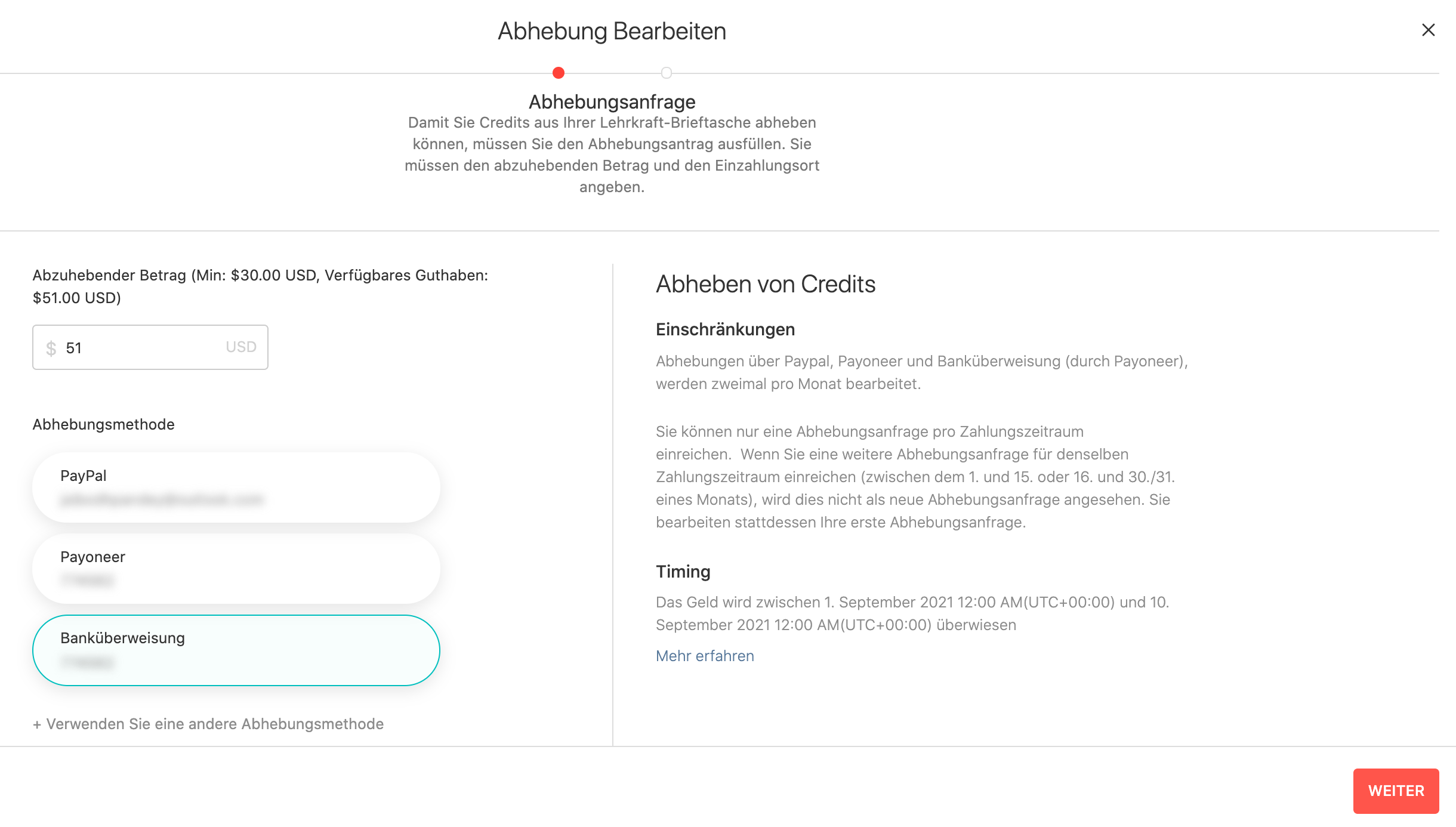
Task: Click the blurred PayPal email address
Action: [x=162, y=499]
